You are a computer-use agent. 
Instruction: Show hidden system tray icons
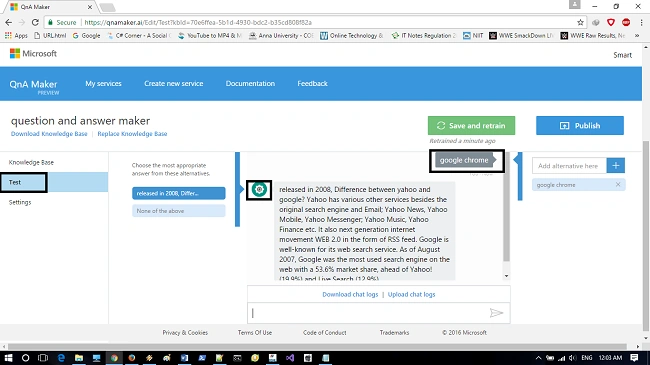pos(538,358)
